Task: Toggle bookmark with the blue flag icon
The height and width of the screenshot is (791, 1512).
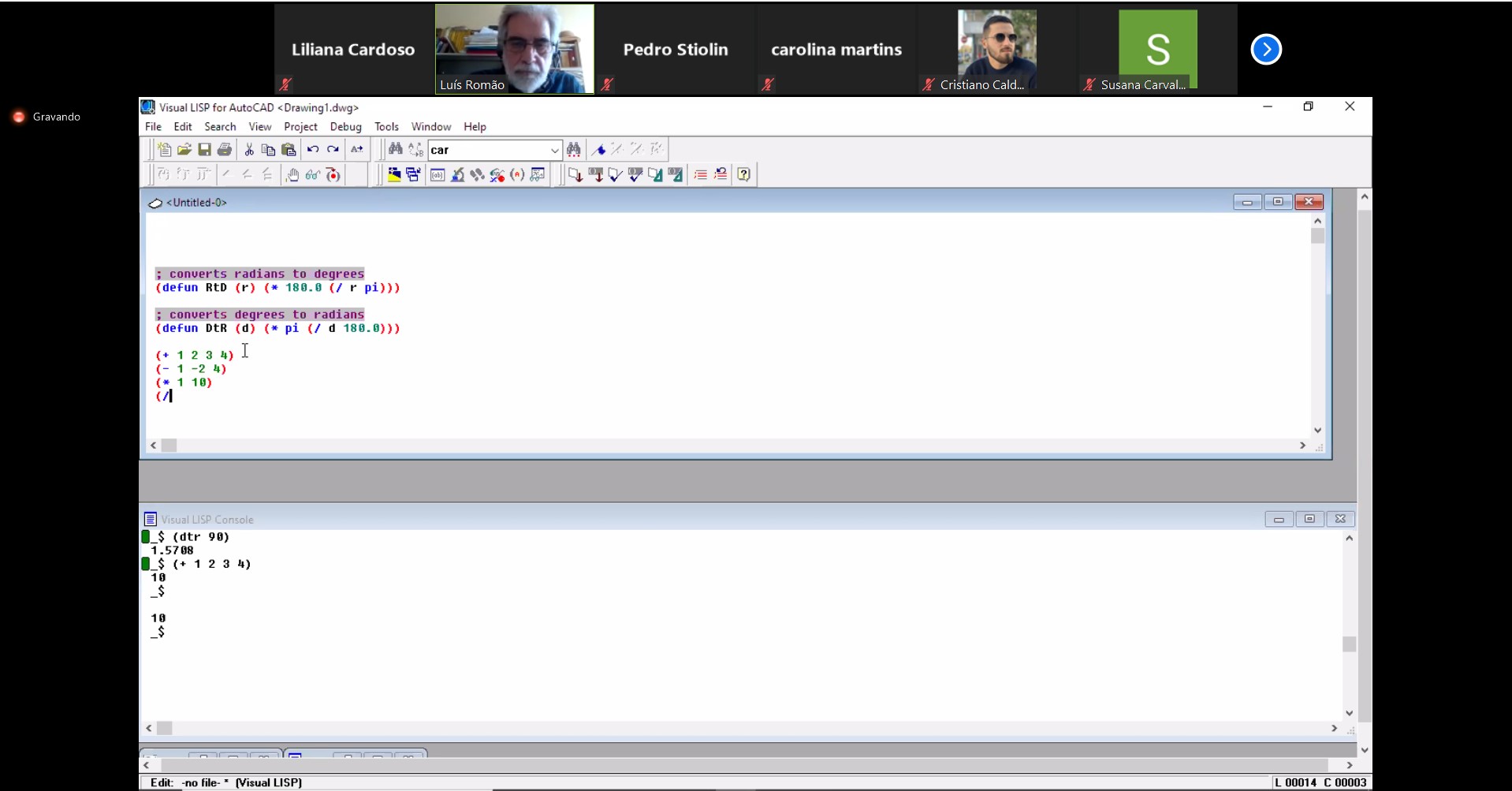Action: (x=599, y=150)
